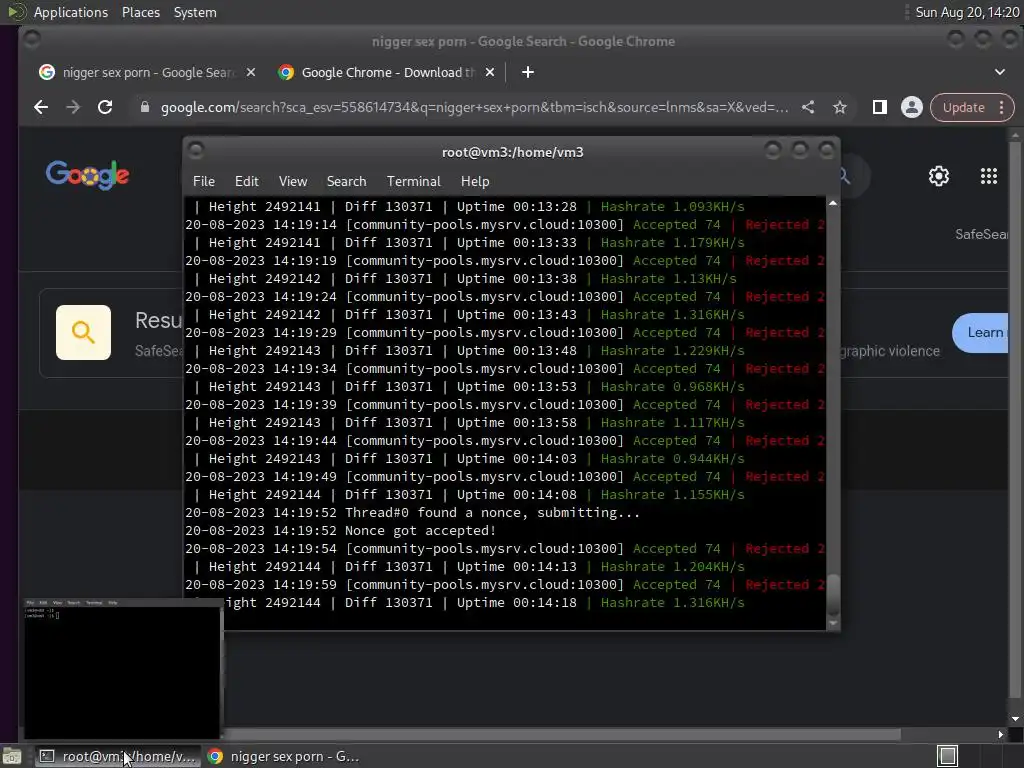This screenshot has height=768, width=1024.
Task: Share this page using the share icon
Action: (808, 108)
